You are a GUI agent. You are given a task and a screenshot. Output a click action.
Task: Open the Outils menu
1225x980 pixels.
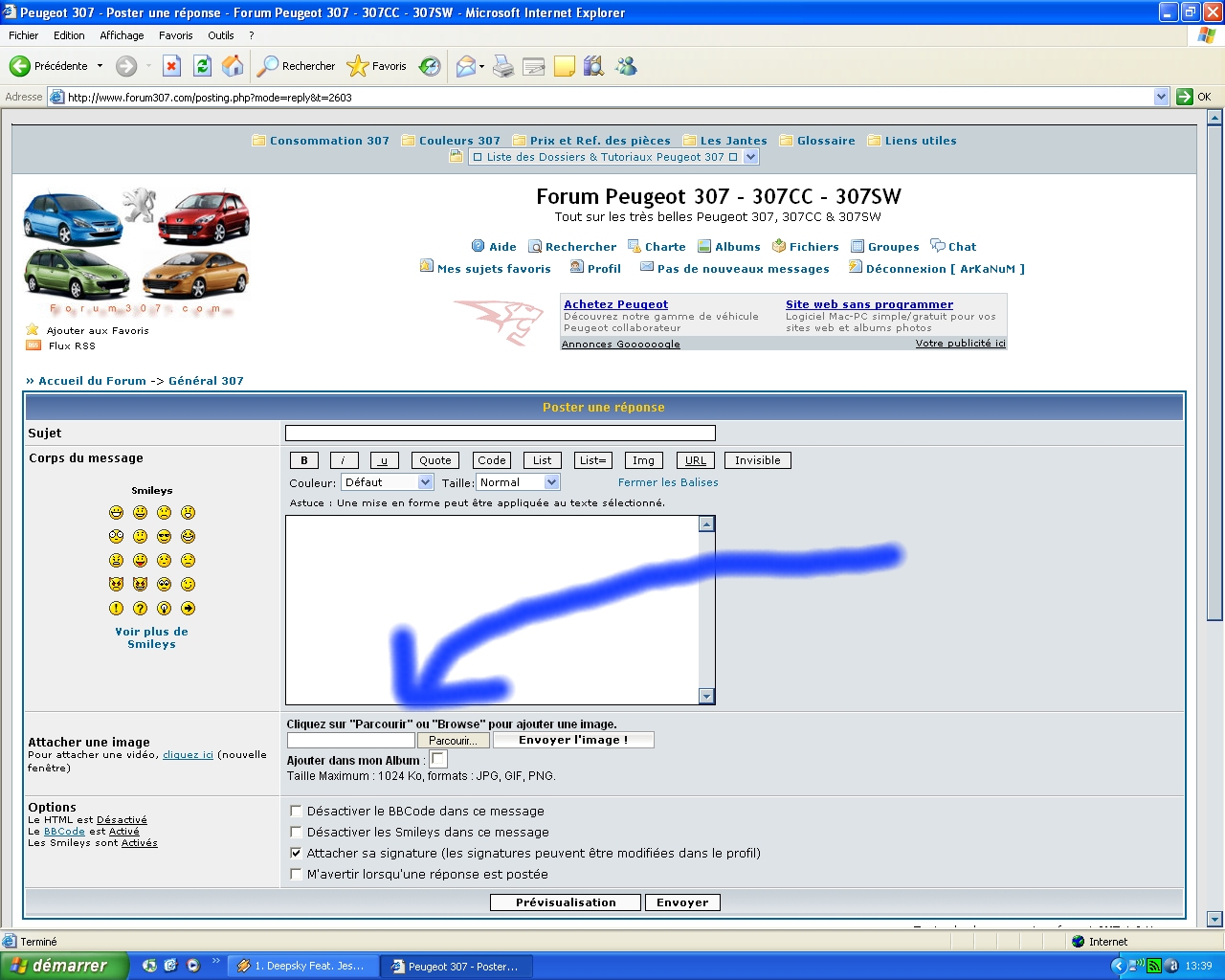(x=221, y=35)
